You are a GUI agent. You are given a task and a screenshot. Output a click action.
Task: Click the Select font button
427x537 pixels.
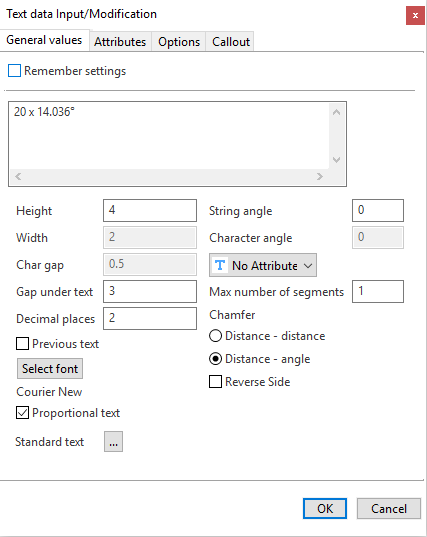pos(50,369)
